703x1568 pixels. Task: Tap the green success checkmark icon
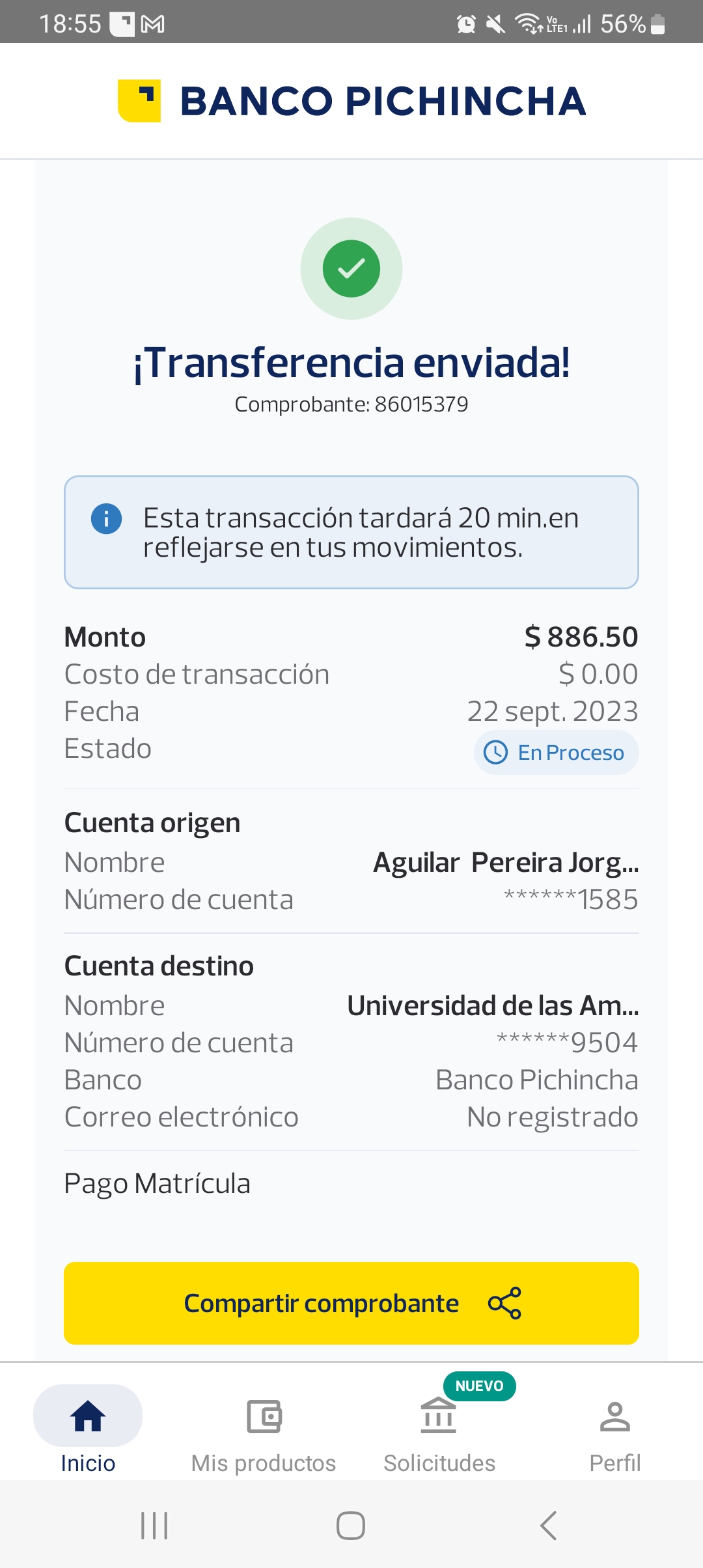point(351,268)
